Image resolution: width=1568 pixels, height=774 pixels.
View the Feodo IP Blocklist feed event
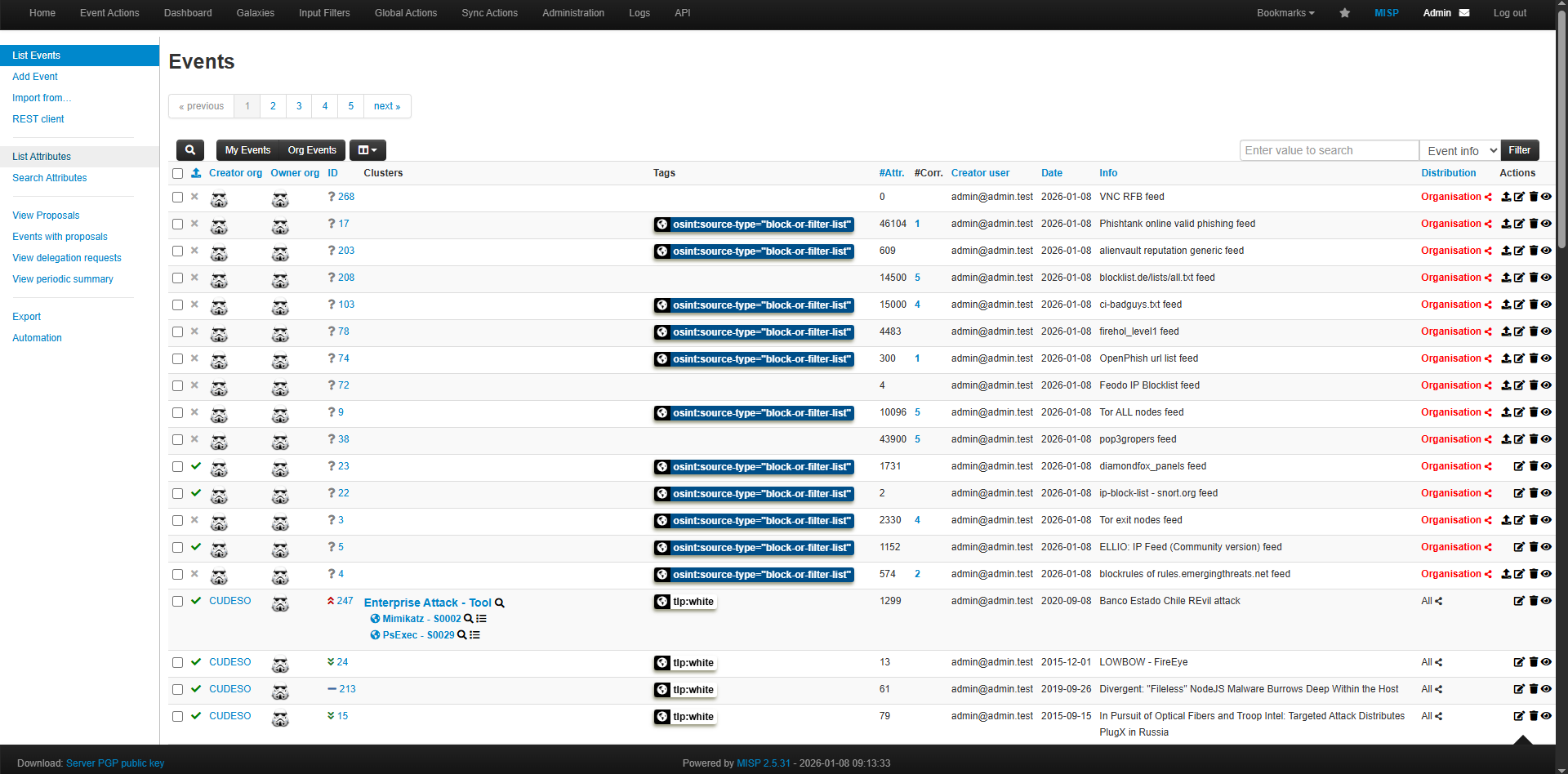coord(1546,385)
